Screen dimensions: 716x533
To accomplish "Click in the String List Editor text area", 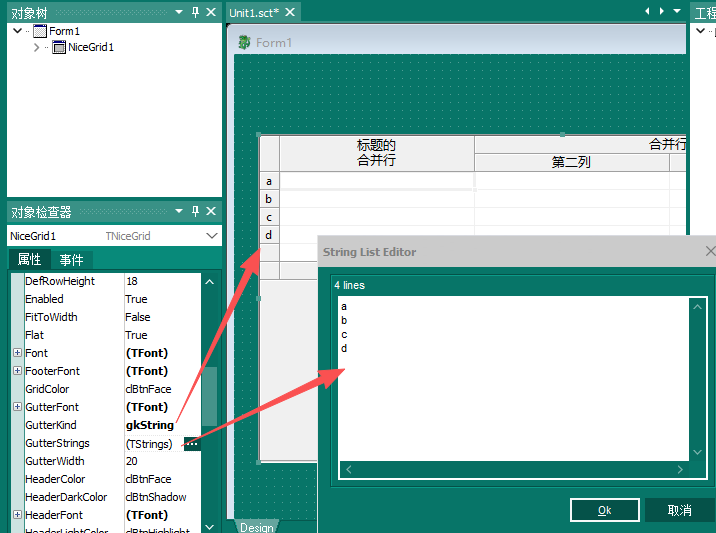I will point(514,379).
